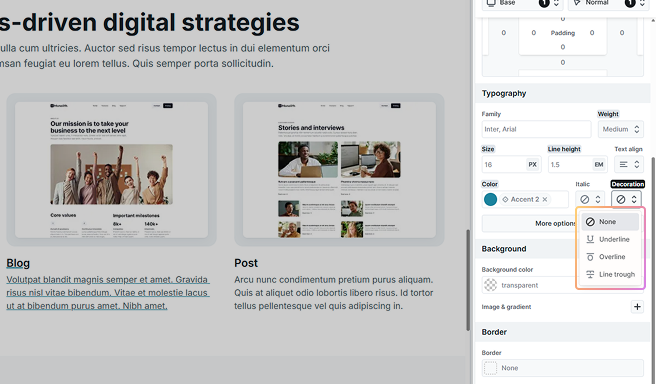Viewport: 656px width, 384px height.
Task: Choose Overline text decoration
Action: (610, 257)
